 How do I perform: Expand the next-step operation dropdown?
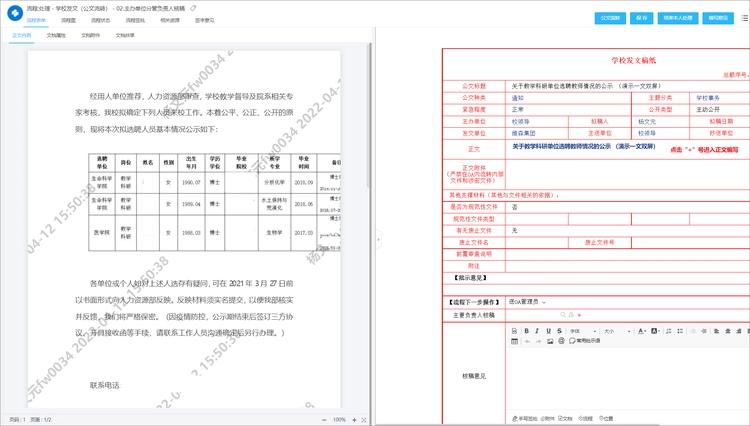tap(545, 302)
